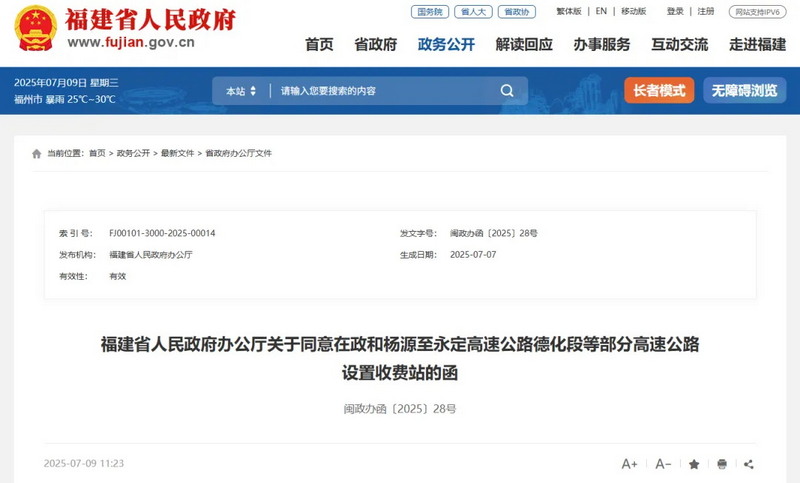
Task: Click the publish timestamp 2025-07-09 11:23
Action: [x=84, y=464]
